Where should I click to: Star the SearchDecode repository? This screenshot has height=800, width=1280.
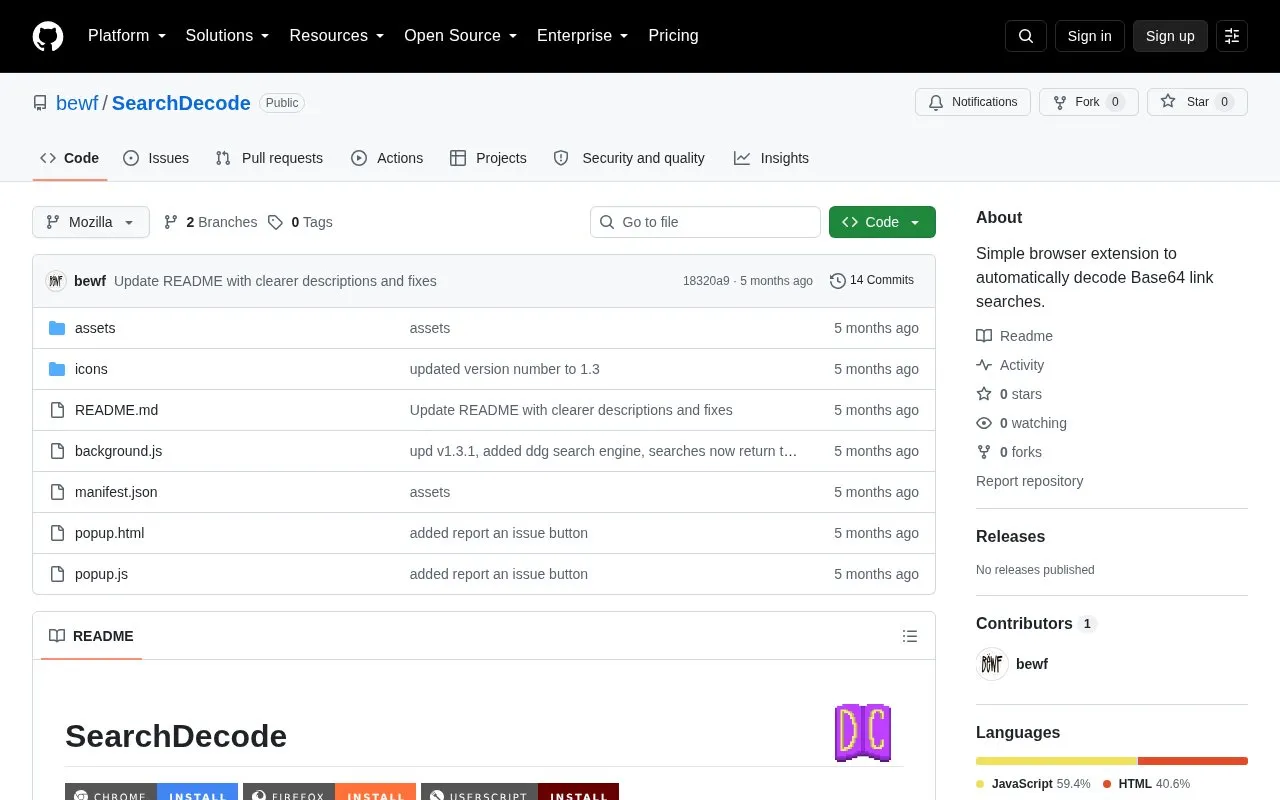pyautogui.click(x=1197, y=102)
